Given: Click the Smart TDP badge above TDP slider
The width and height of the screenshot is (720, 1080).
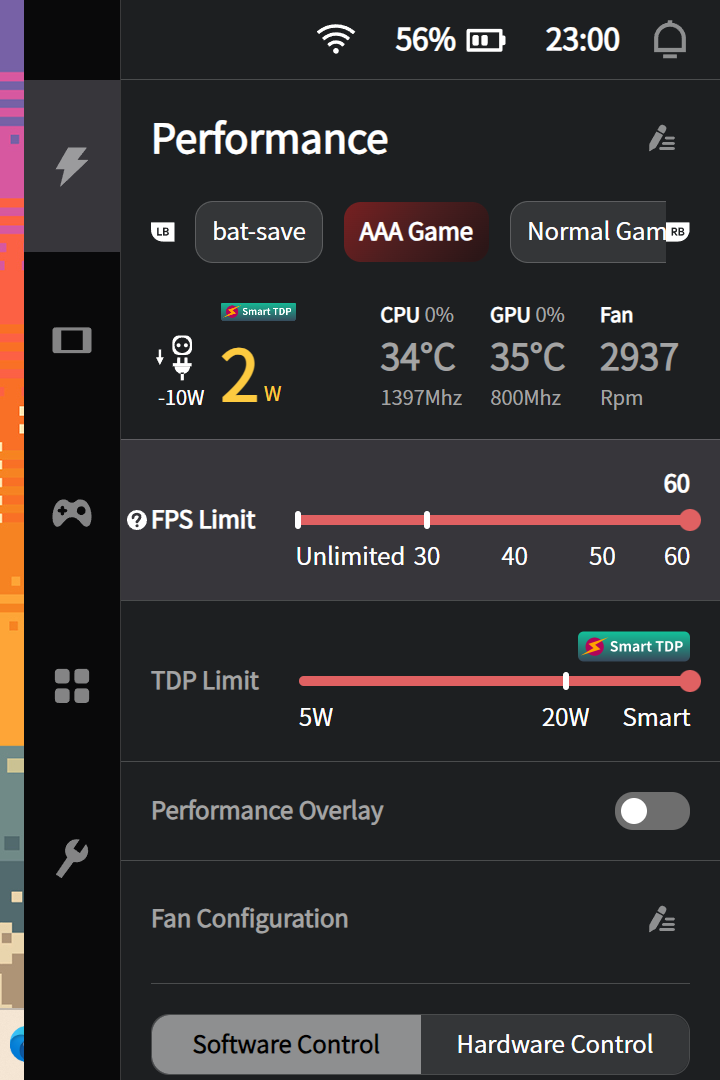Looking at the screenshot, I should click(633, 646).
